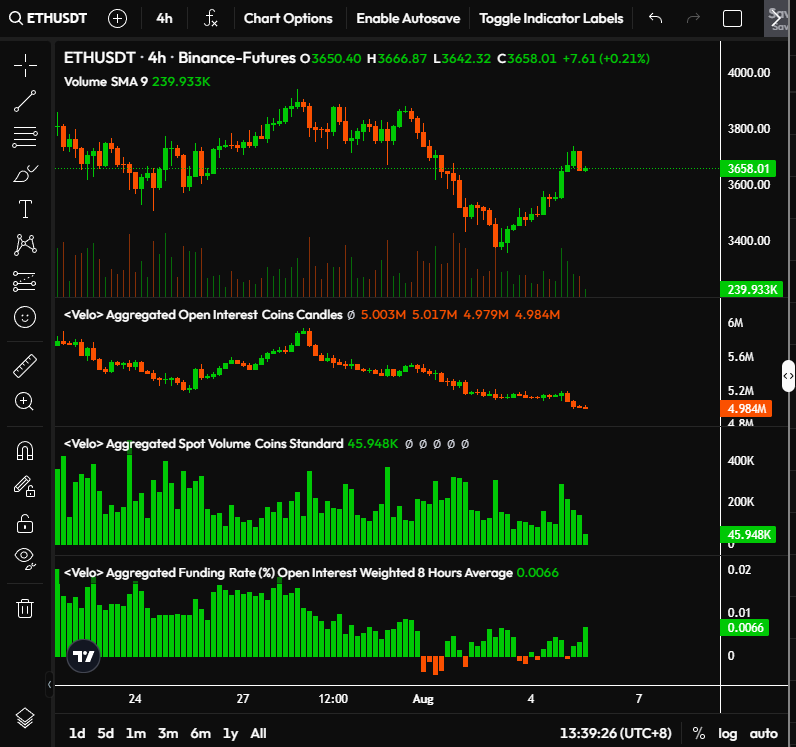Screen dimensions: 796x747
Task: Open the timezone 13:39:26 (UTC+8) menu
Action: (x=615, y=733)
